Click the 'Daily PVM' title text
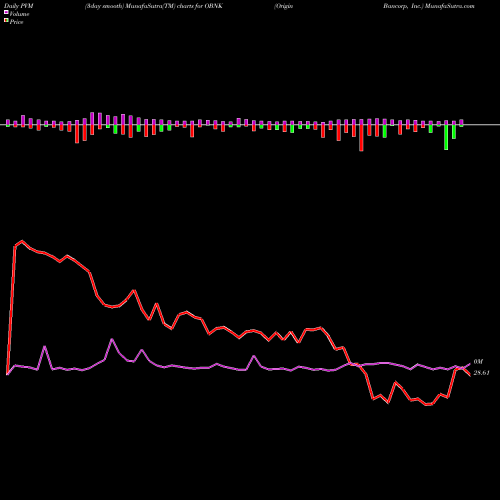This screenshot has height=500, width=500. [19, 6]
